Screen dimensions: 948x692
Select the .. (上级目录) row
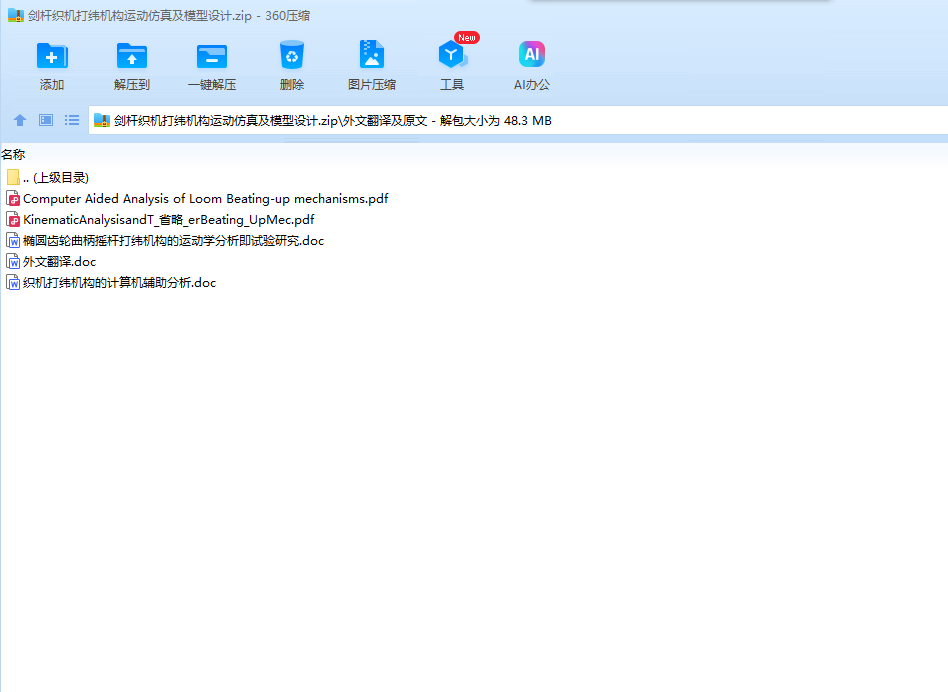[48, 177]
